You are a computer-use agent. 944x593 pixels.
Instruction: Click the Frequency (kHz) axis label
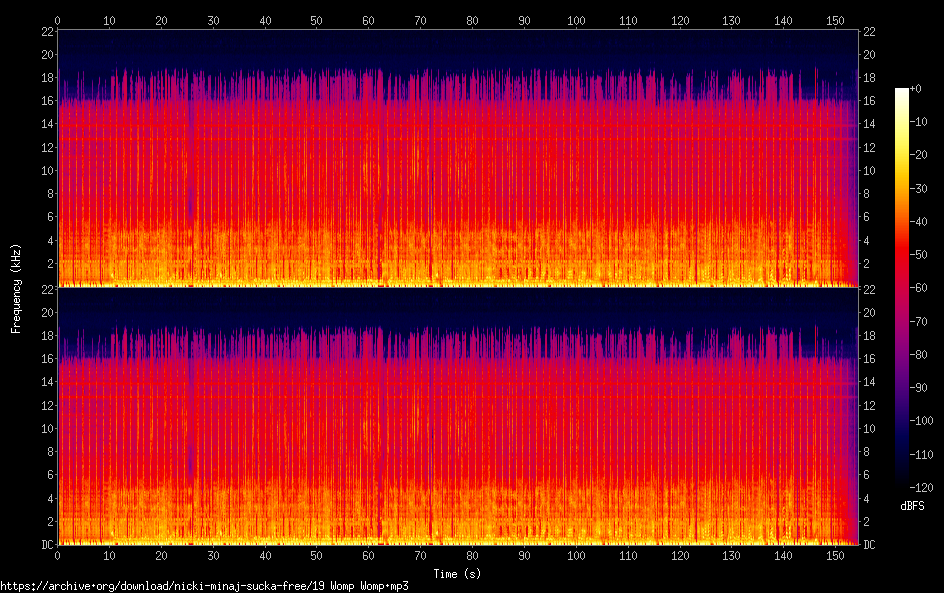click(x=16, y=287)
